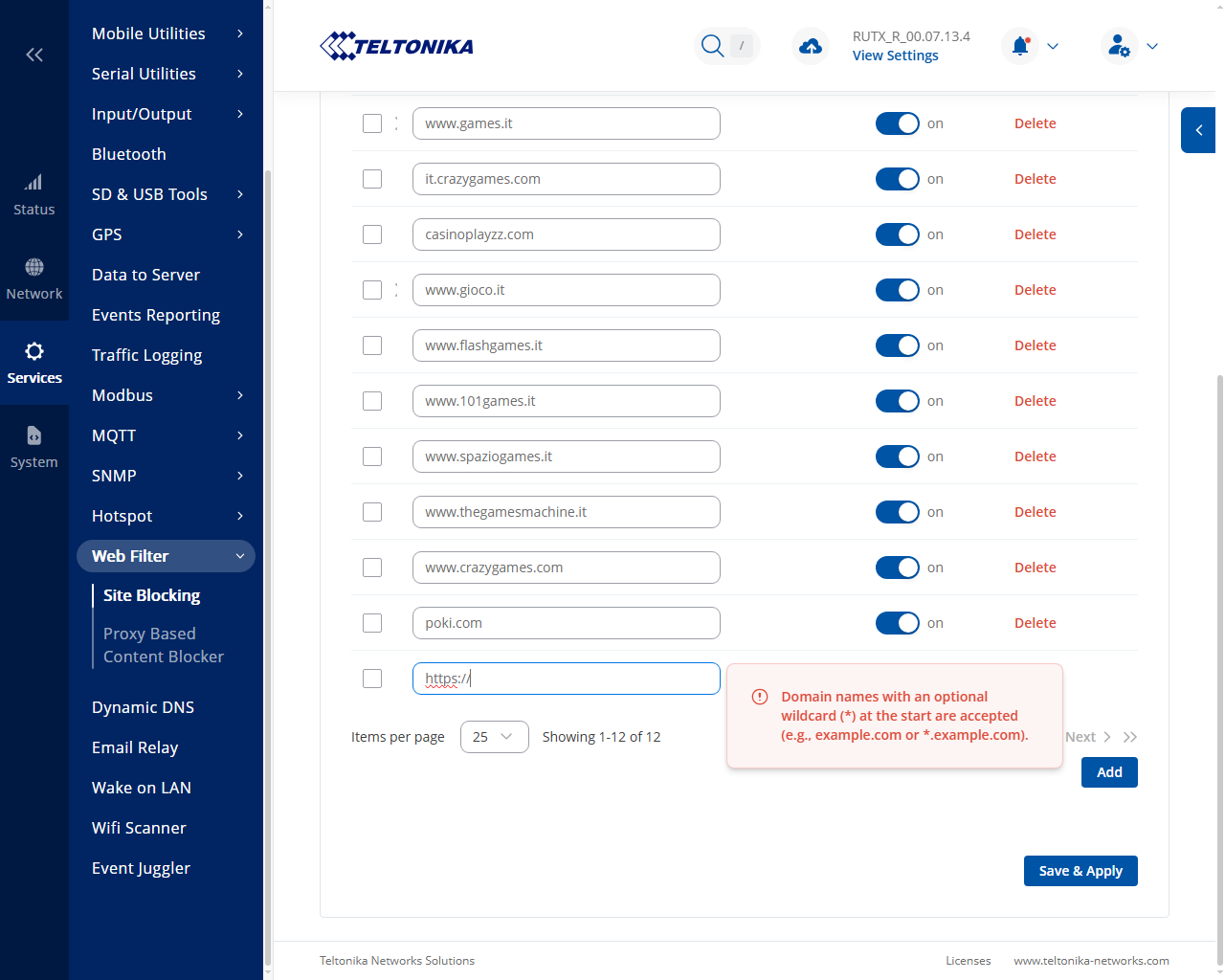Open the user settings profile icon
Viewport: 1225px width, 980px height.
[x=1119, y=46]
